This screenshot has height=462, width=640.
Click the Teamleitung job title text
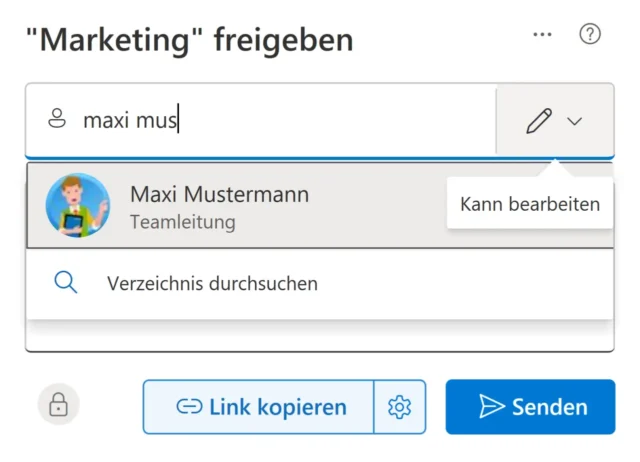182,222
